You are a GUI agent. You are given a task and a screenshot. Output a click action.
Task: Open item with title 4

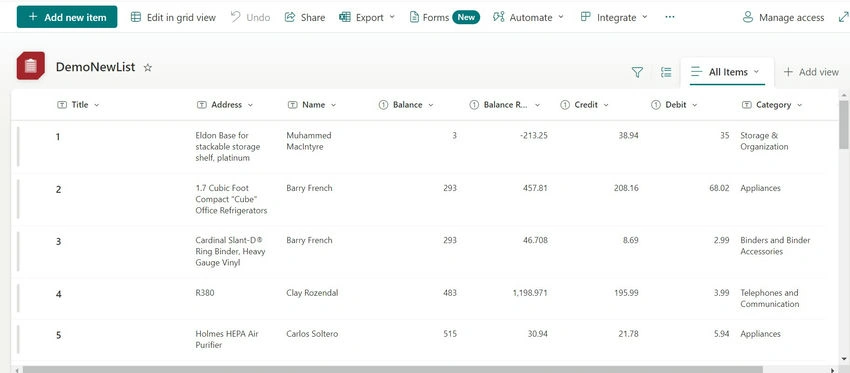click(x=59, y=294)
